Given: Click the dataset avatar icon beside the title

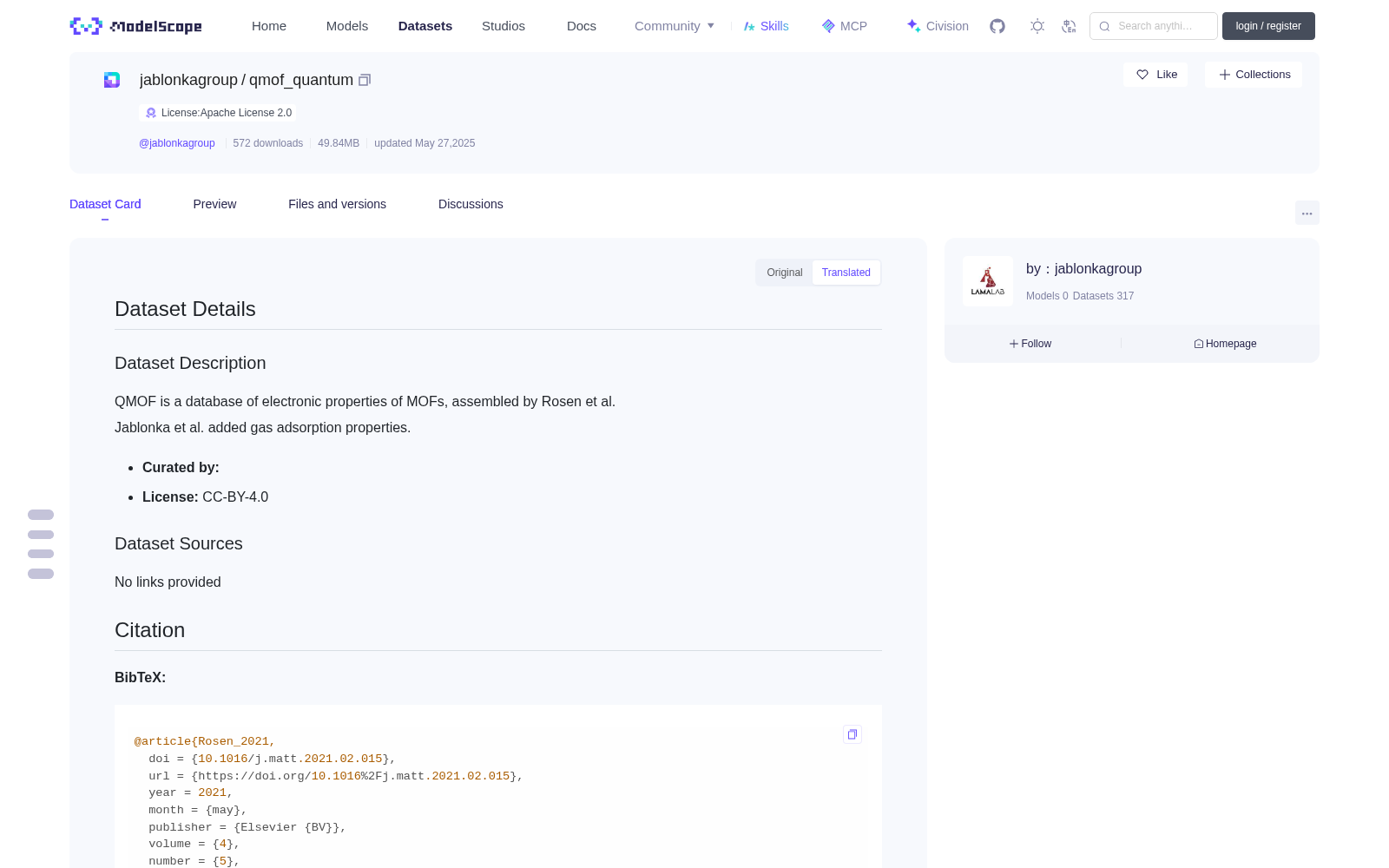Looking at the screenshot, I should (x=112, y=80).
